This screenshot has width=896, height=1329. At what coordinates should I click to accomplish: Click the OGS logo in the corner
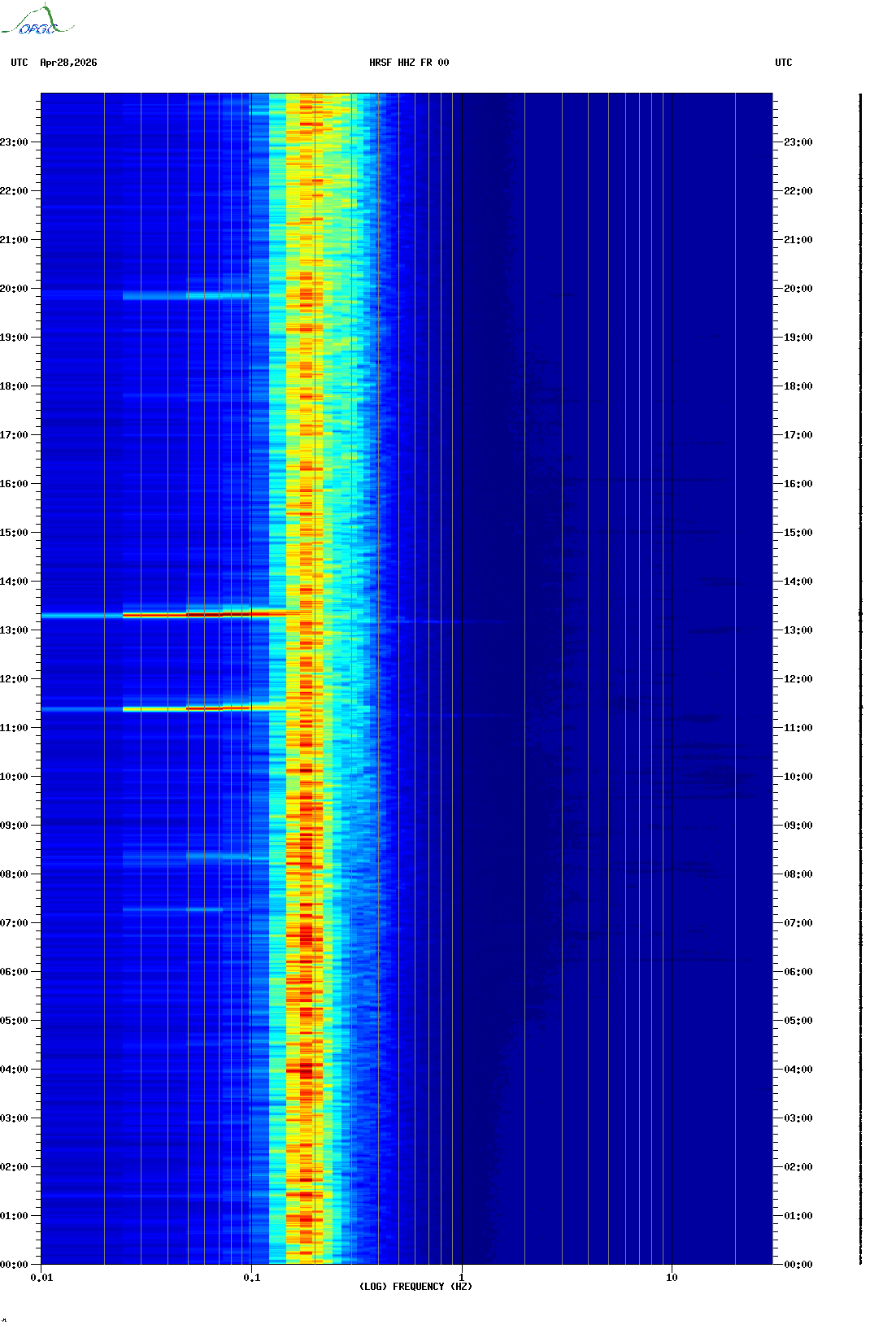point(37,21)
